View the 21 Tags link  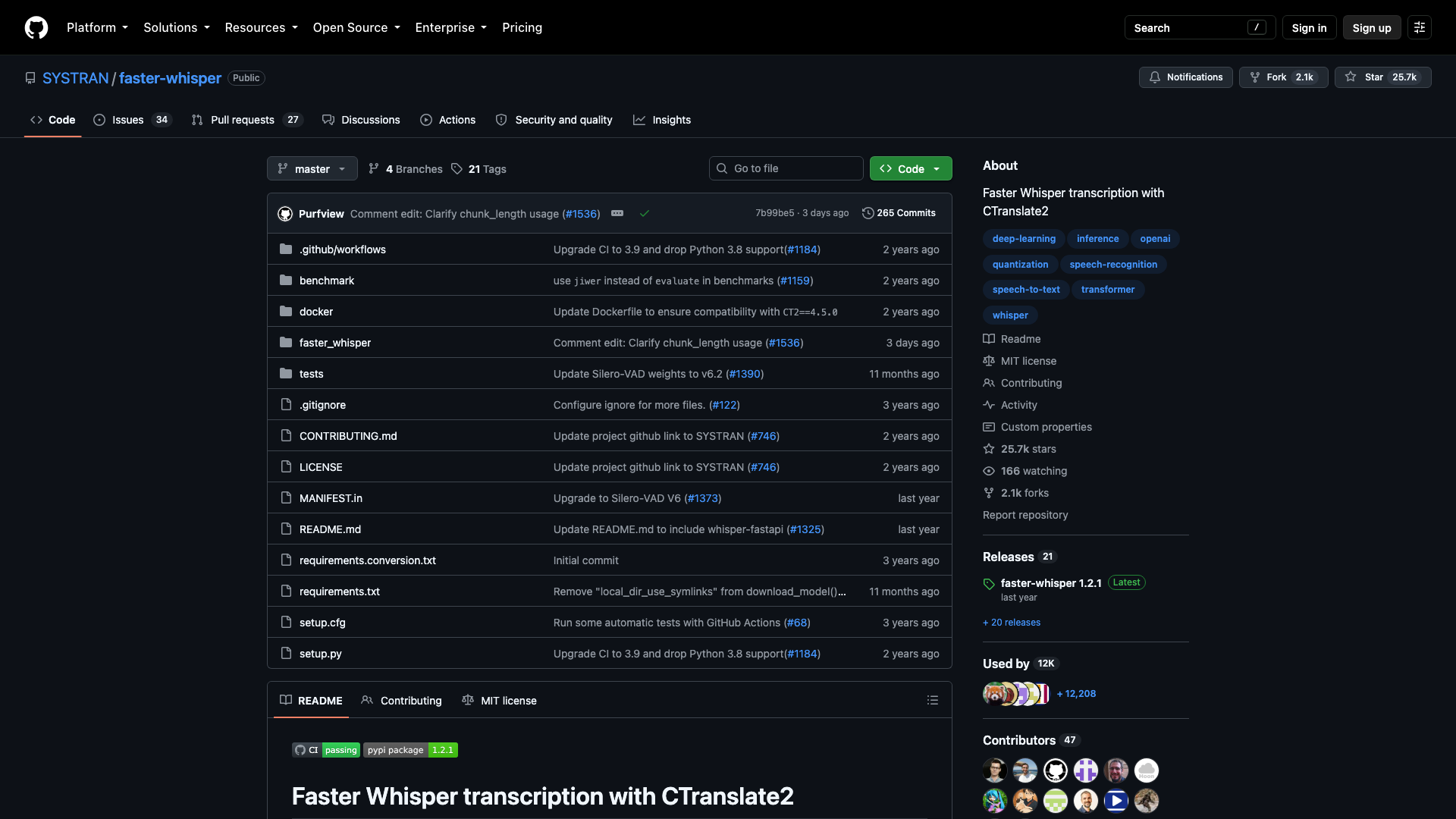(479, 169)
